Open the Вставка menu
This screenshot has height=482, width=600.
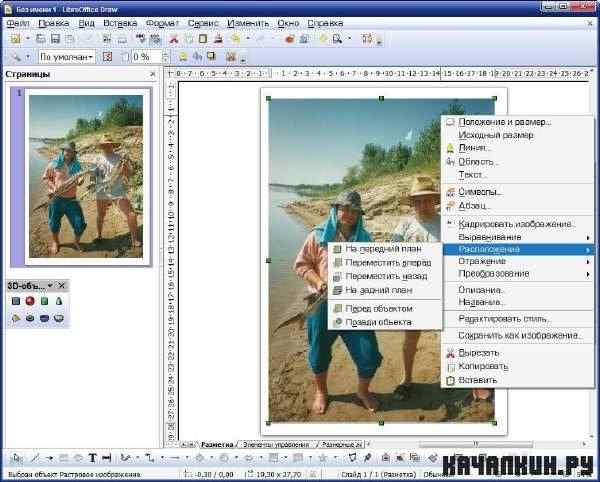[x=120, y=23]
